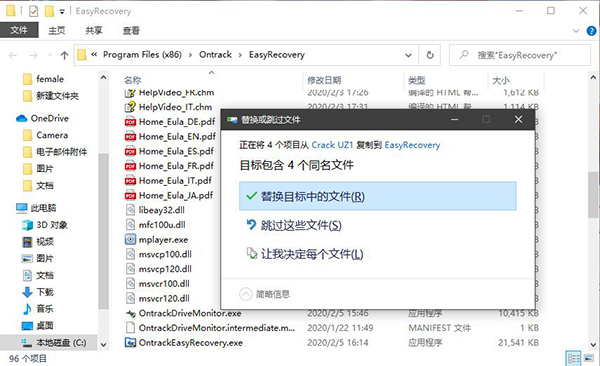Click the properties checkmark icon in title bar

(x=33, y=11)
